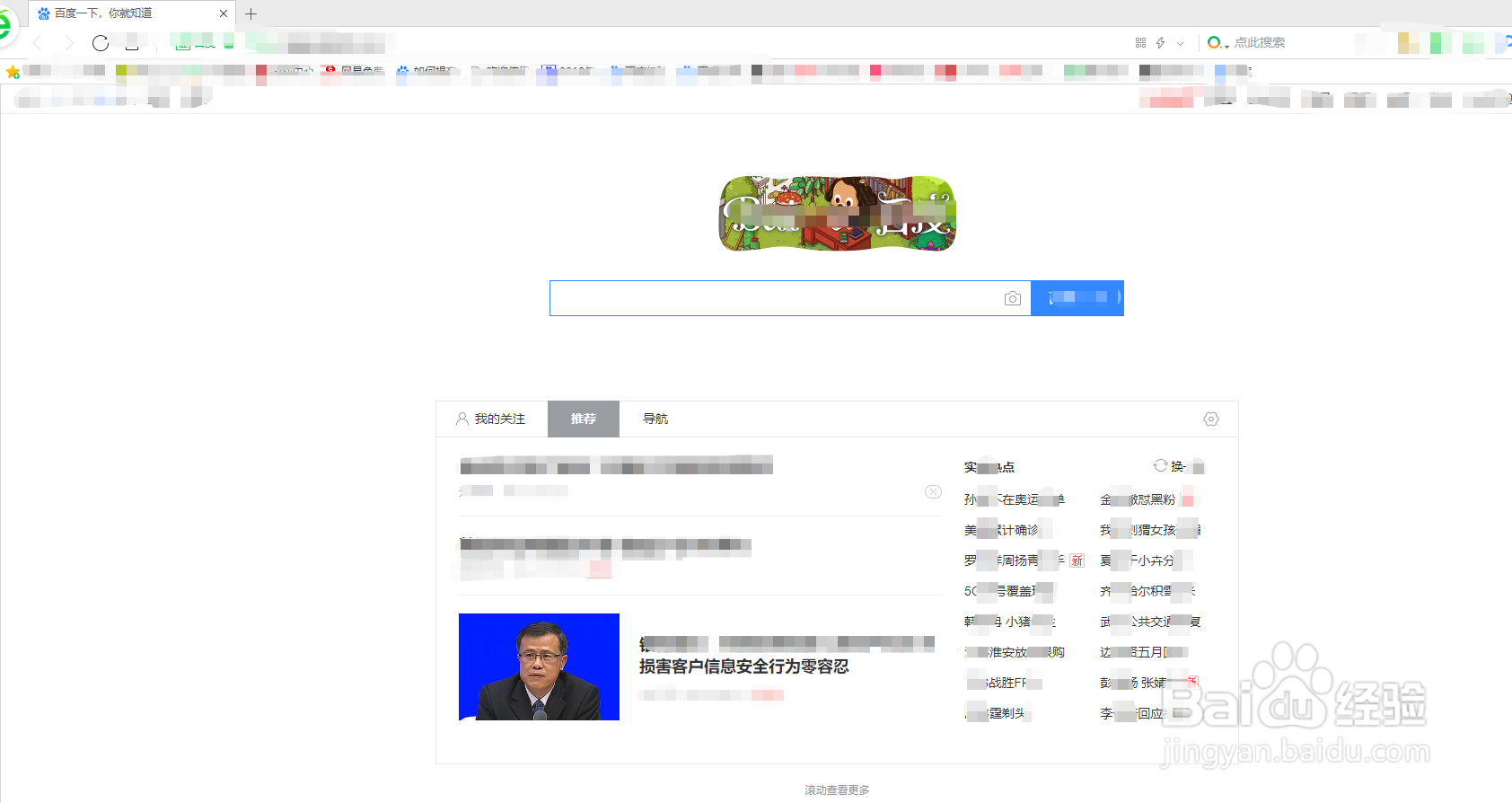Open the hot topic containing 怼黑粉
The height and width of the screenshot is (803, 1512).
click(1138, 499)
